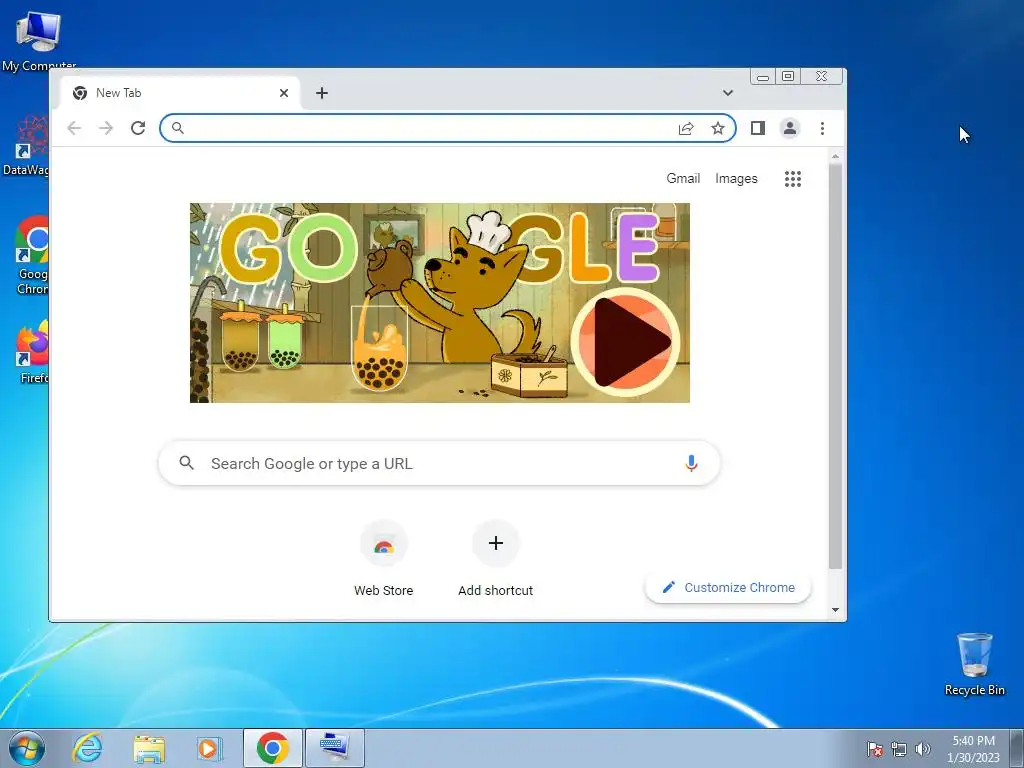The height and width of the screenshot is (768, 1024).
Task: Close the New Tab tab
Action: pos(283,93)
